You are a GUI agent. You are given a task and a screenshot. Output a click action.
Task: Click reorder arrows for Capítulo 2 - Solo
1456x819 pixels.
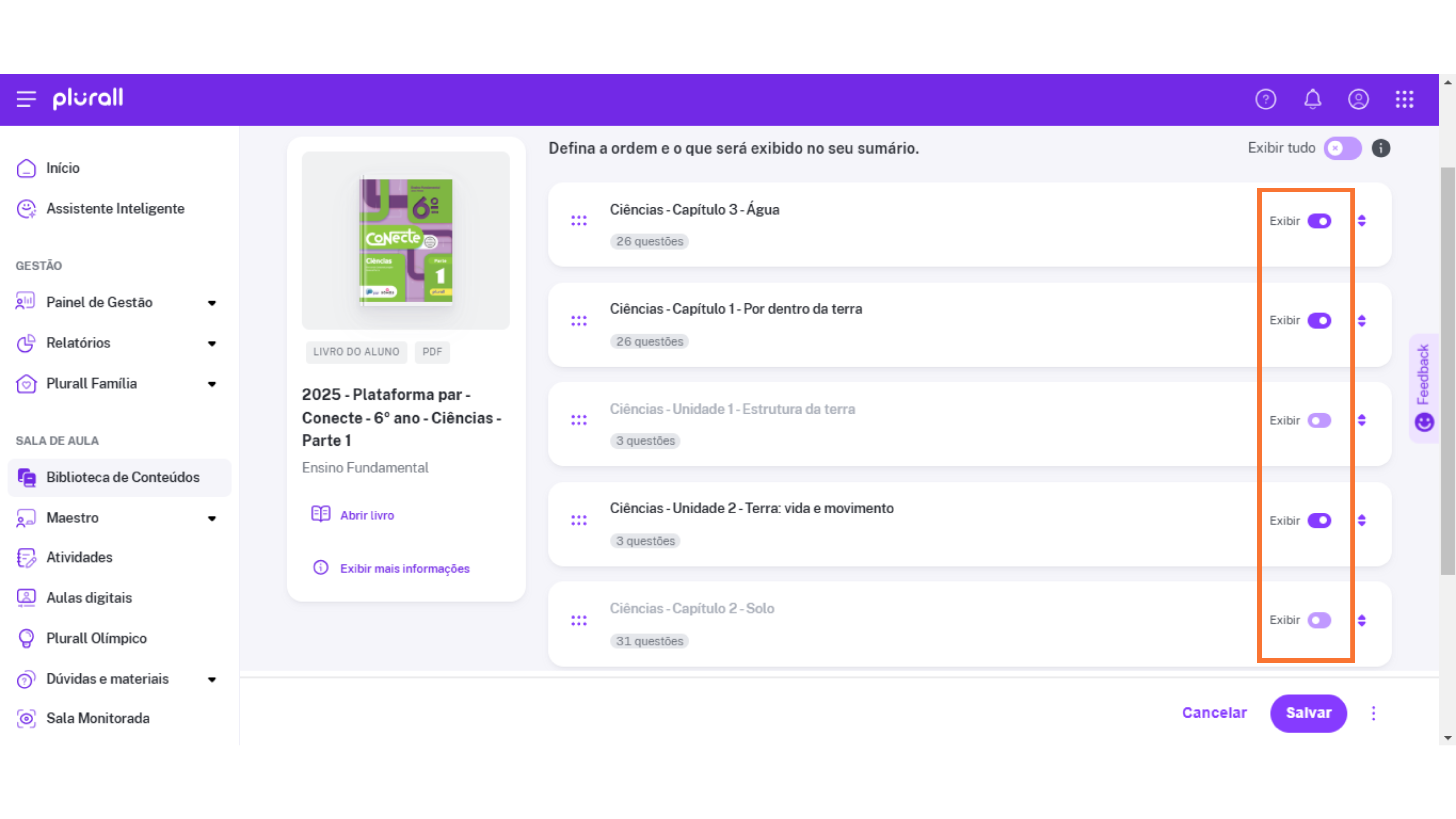pos(1362,620)
